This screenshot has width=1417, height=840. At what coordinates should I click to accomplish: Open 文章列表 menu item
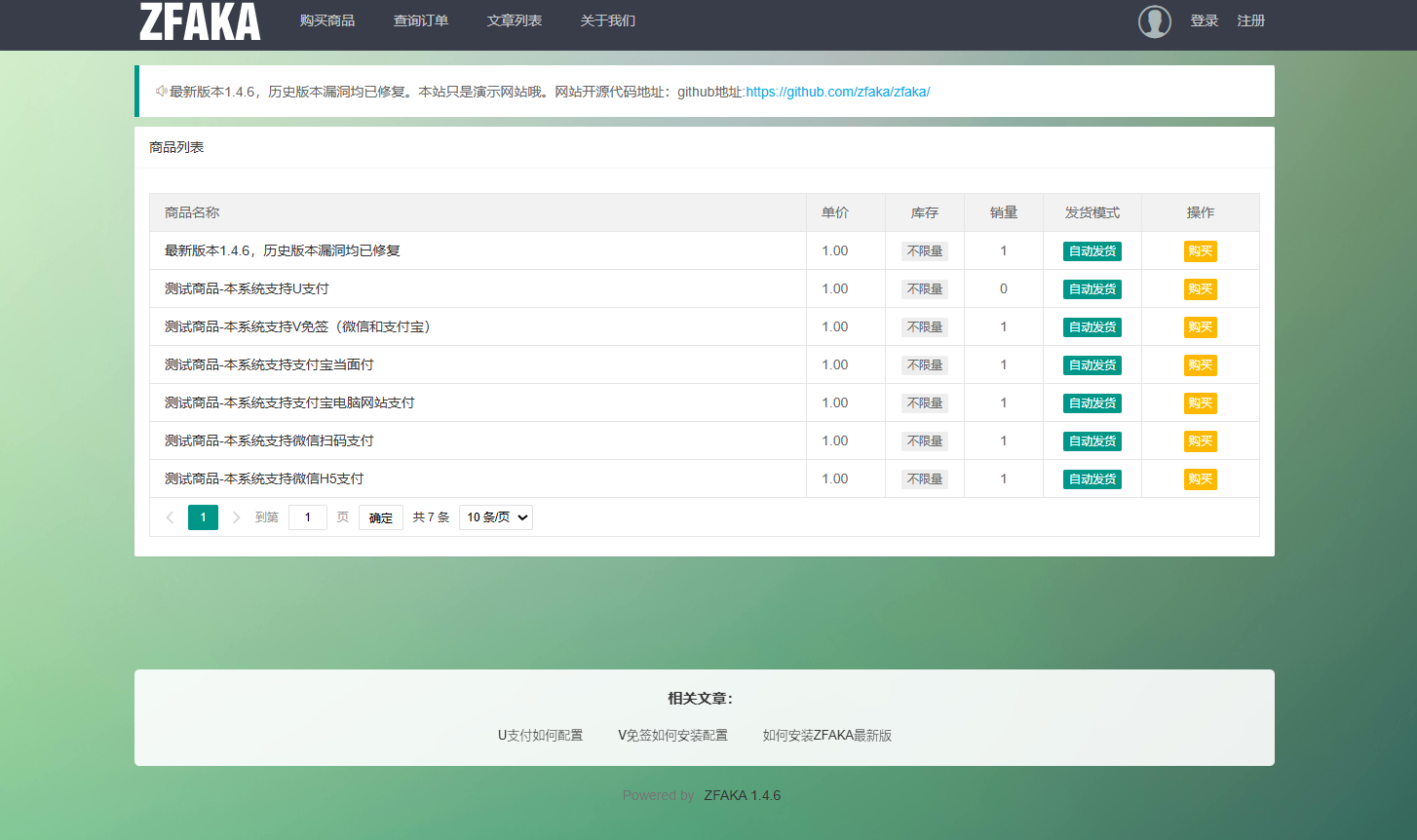tap(515, 20)
